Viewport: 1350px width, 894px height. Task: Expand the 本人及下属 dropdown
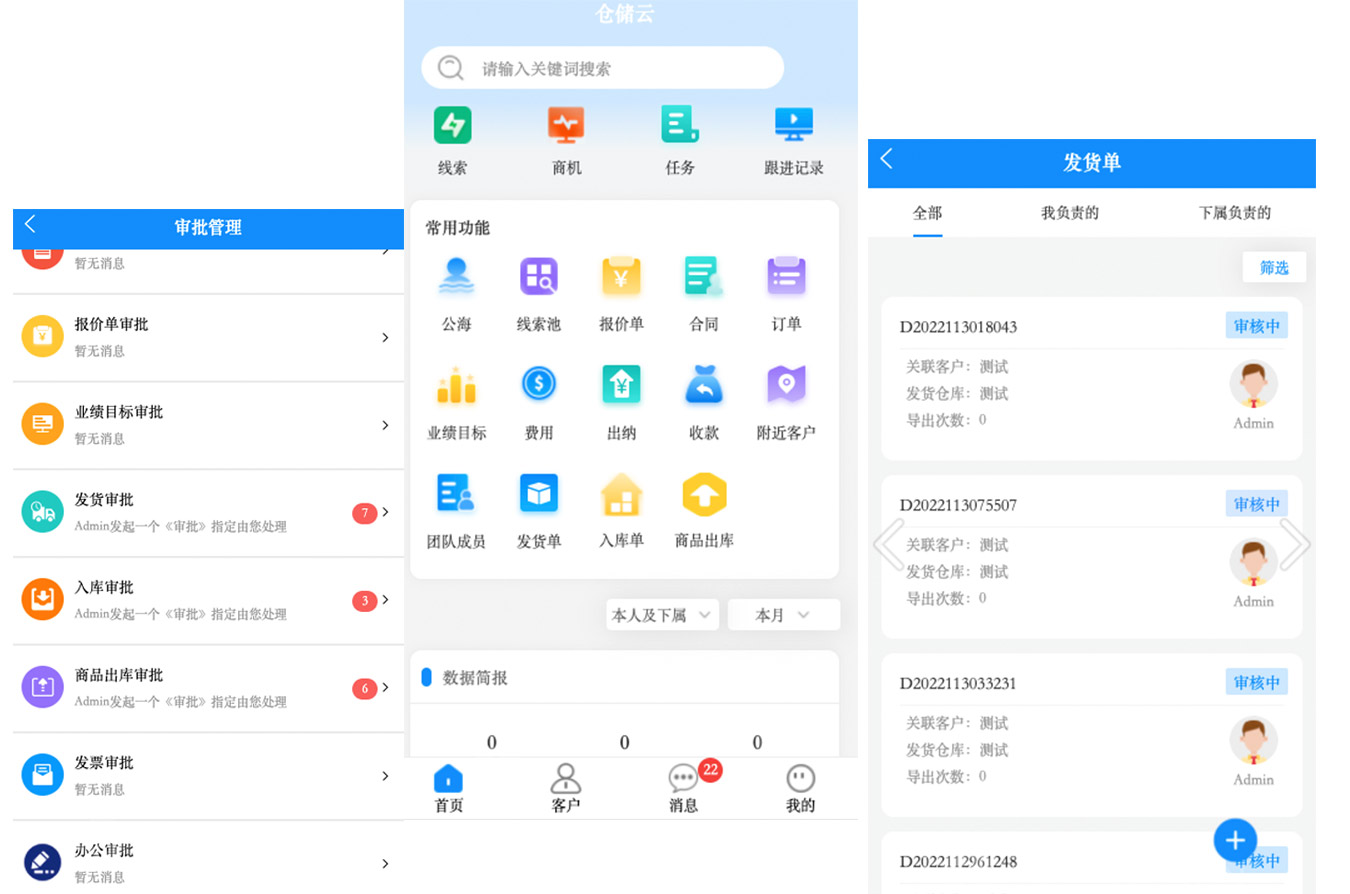tap(662, 615)
